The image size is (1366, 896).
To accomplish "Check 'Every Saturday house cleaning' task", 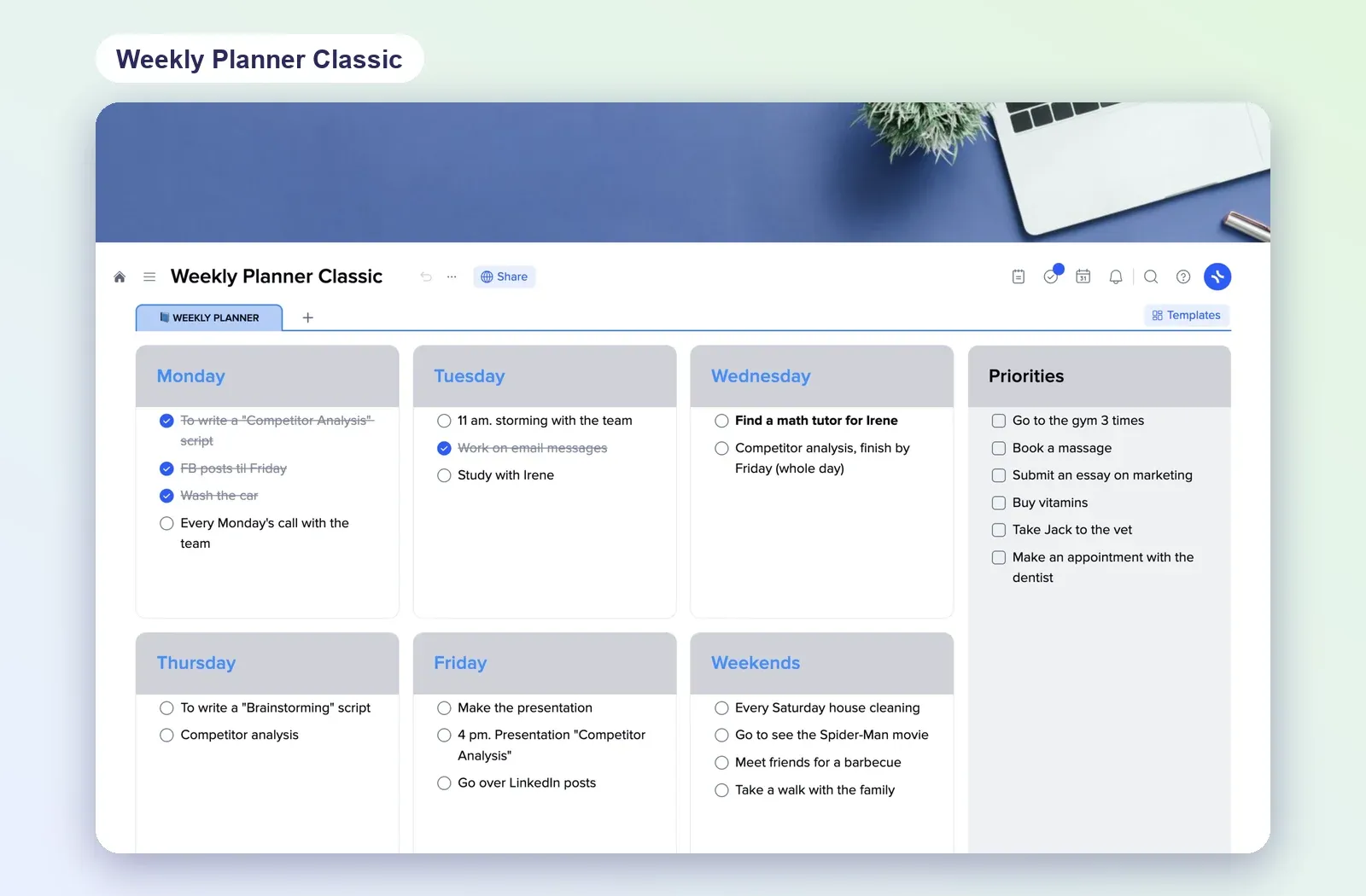I will click(721, 708).
